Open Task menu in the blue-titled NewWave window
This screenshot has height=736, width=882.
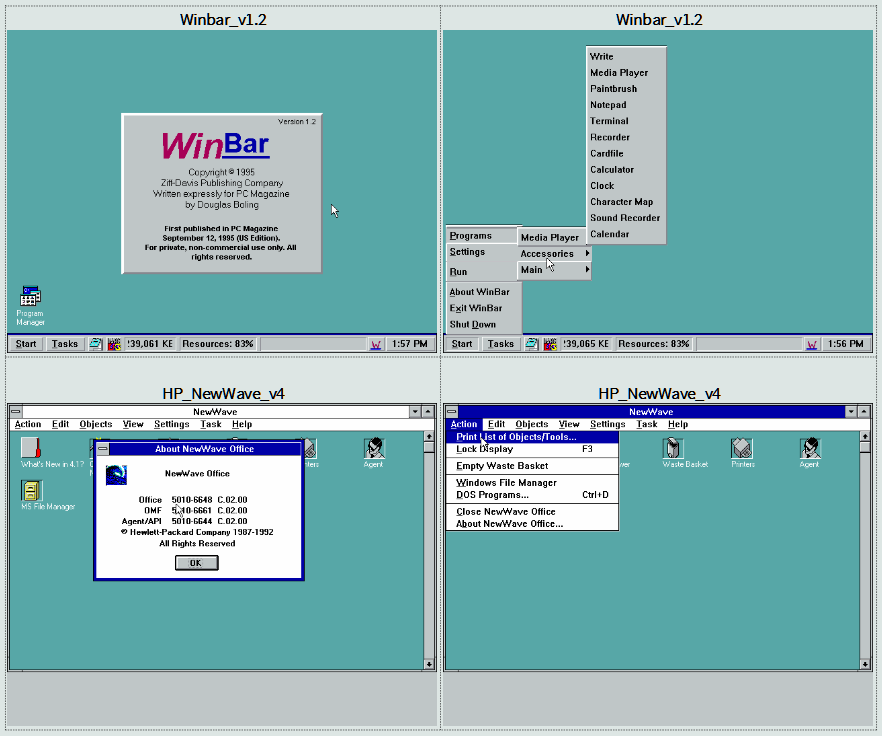[647, 424]
